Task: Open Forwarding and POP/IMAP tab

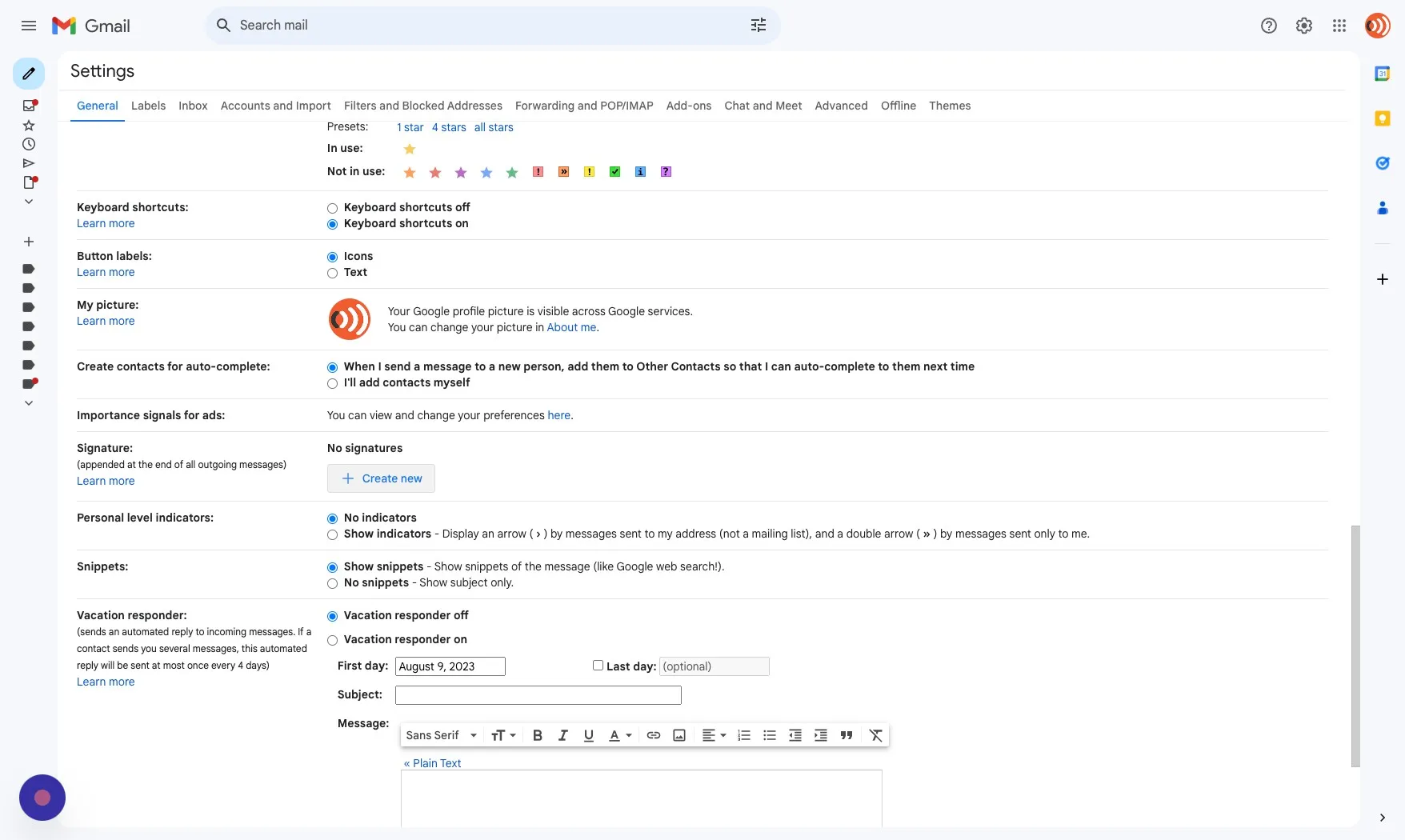Action: pyautogui.click(x=584, y=106)
